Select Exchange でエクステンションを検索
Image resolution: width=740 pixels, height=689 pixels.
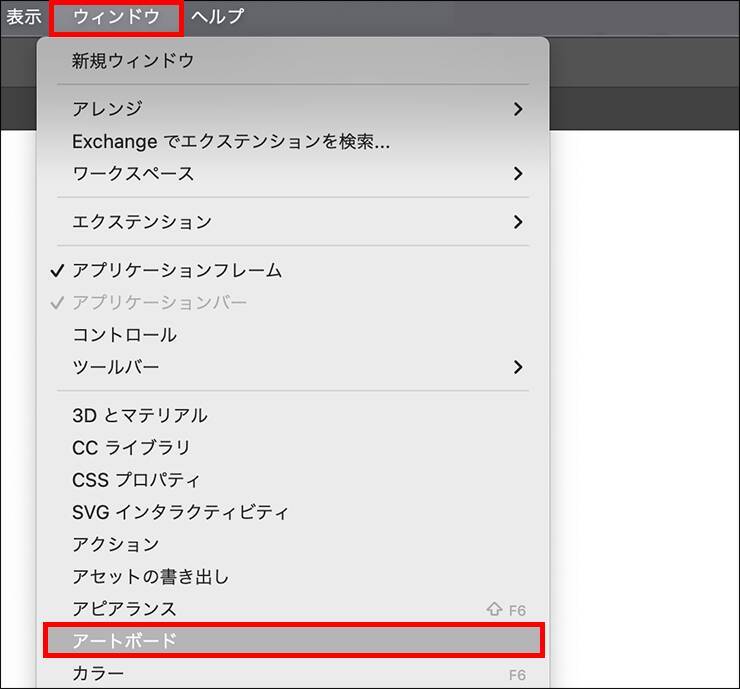tap(231, 141)
